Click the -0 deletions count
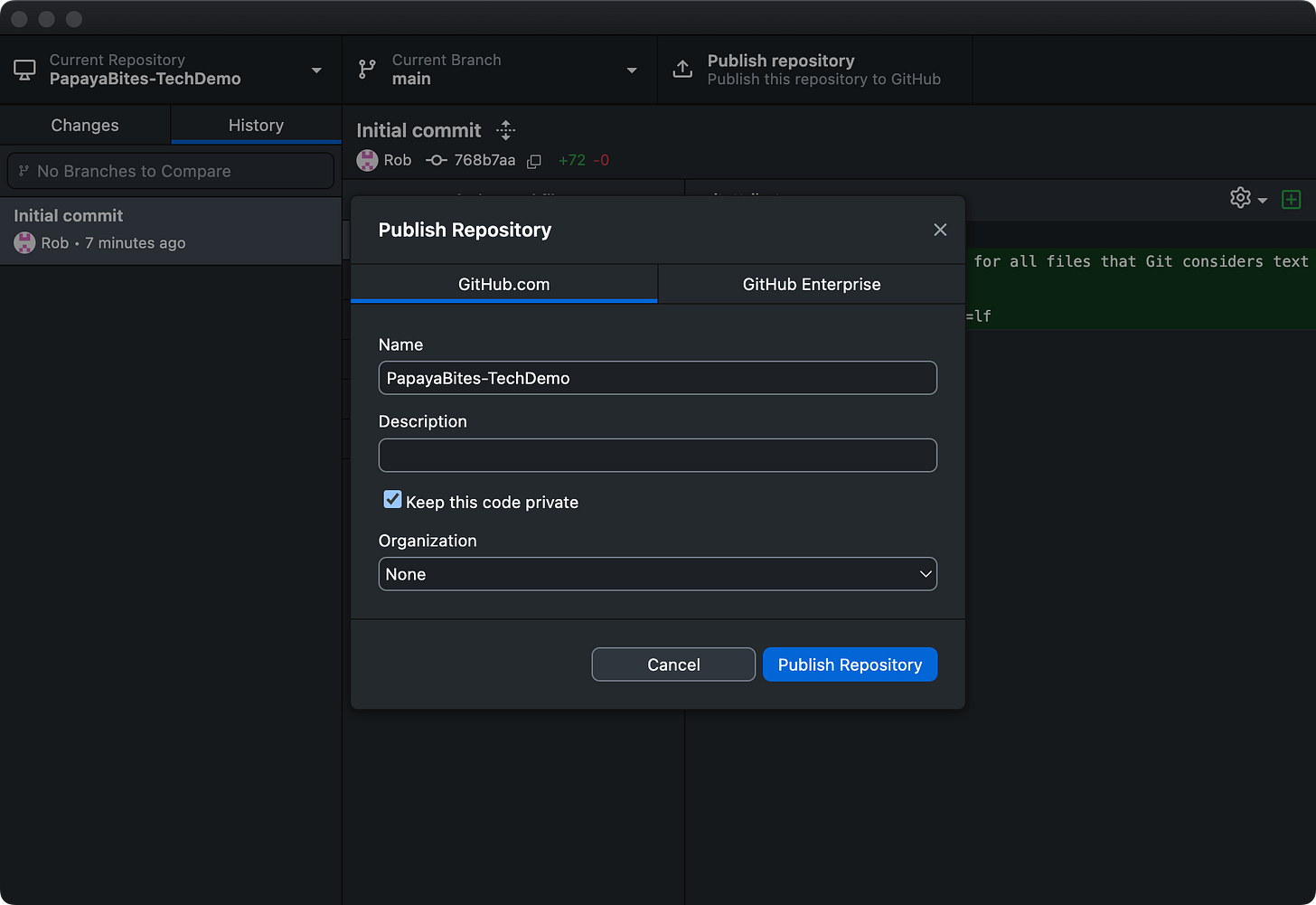Image resolution: width=1316 pixels, height=905 pixels. [x=601, y=160]
